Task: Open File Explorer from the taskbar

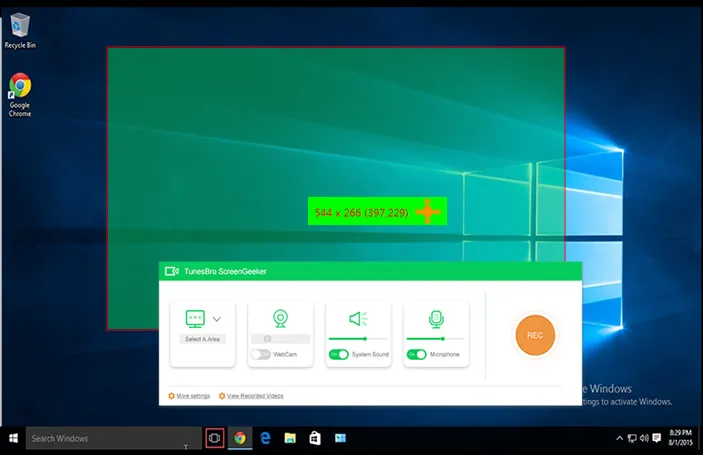Action: tap(290, 438)
